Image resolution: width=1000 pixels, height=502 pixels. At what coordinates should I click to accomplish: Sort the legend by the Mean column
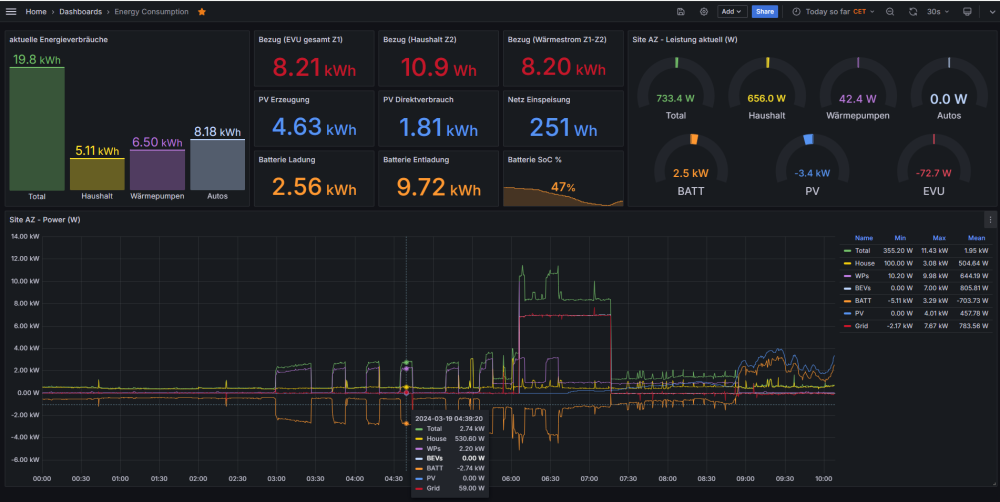(x=976, y=238)
